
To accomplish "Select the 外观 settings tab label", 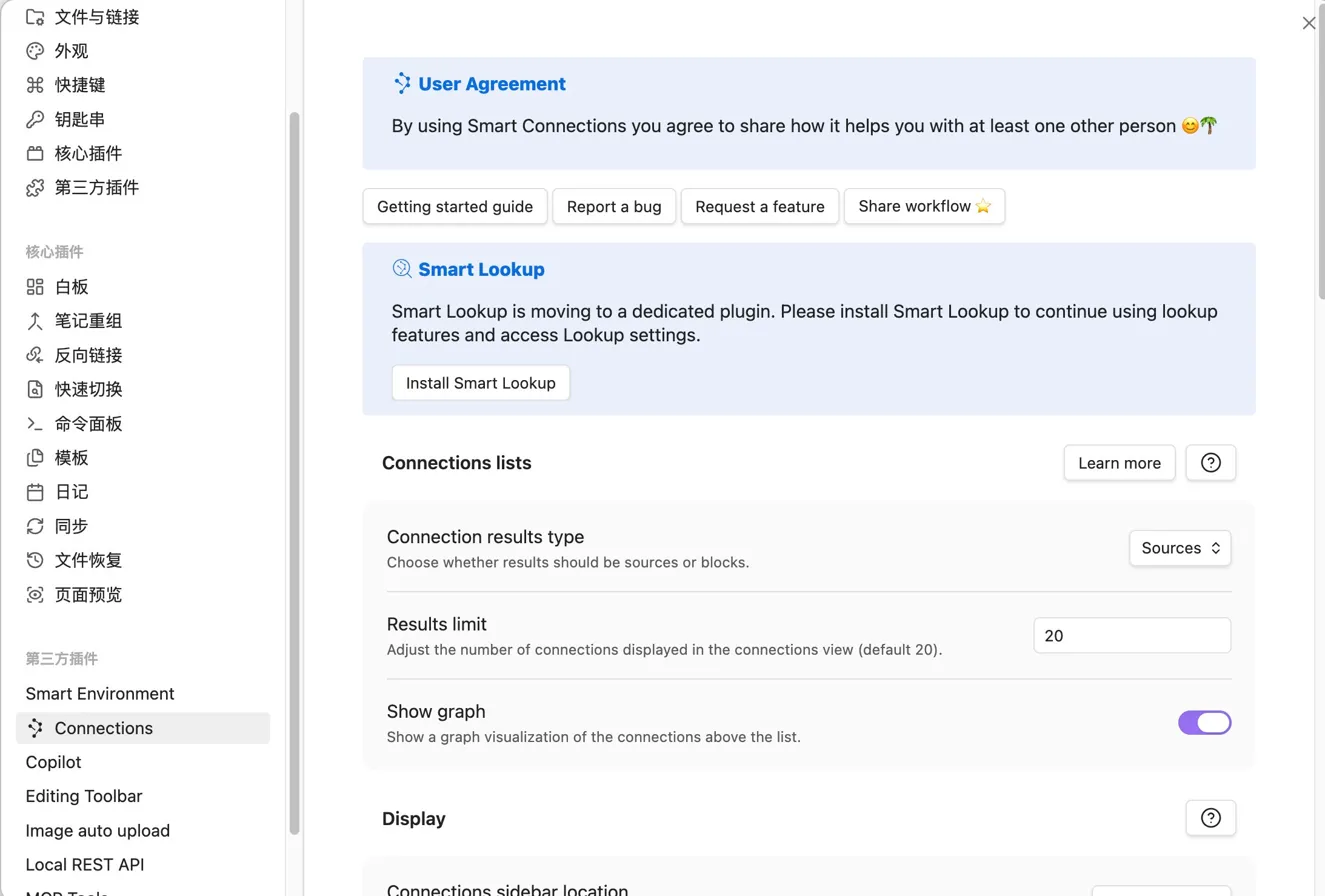I will 72,51.
